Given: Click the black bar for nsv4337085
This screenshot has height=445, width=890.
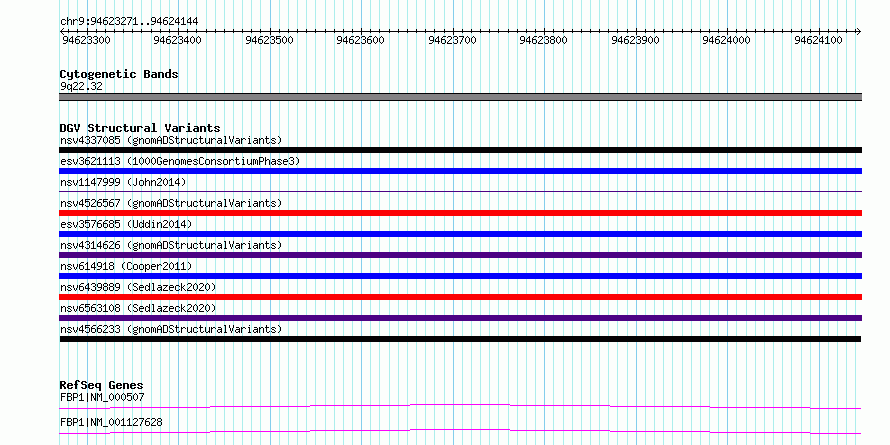Looking at the screenshot, I should click(x=460, y=150).
